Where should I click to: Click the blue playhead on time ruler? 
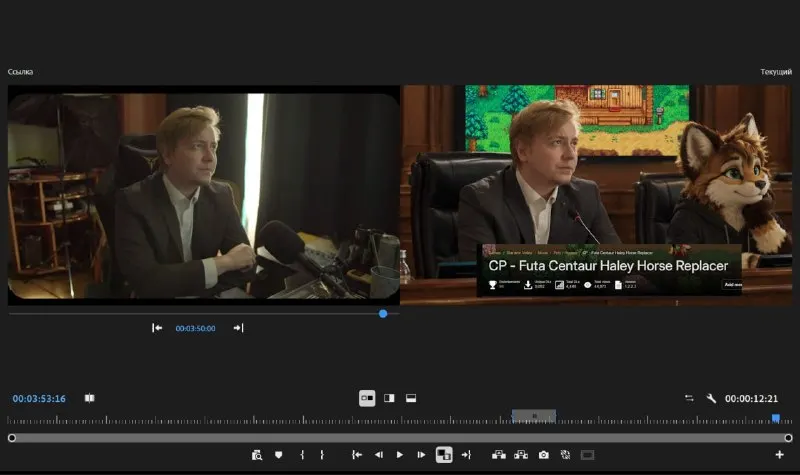click(x=776, y=418)
